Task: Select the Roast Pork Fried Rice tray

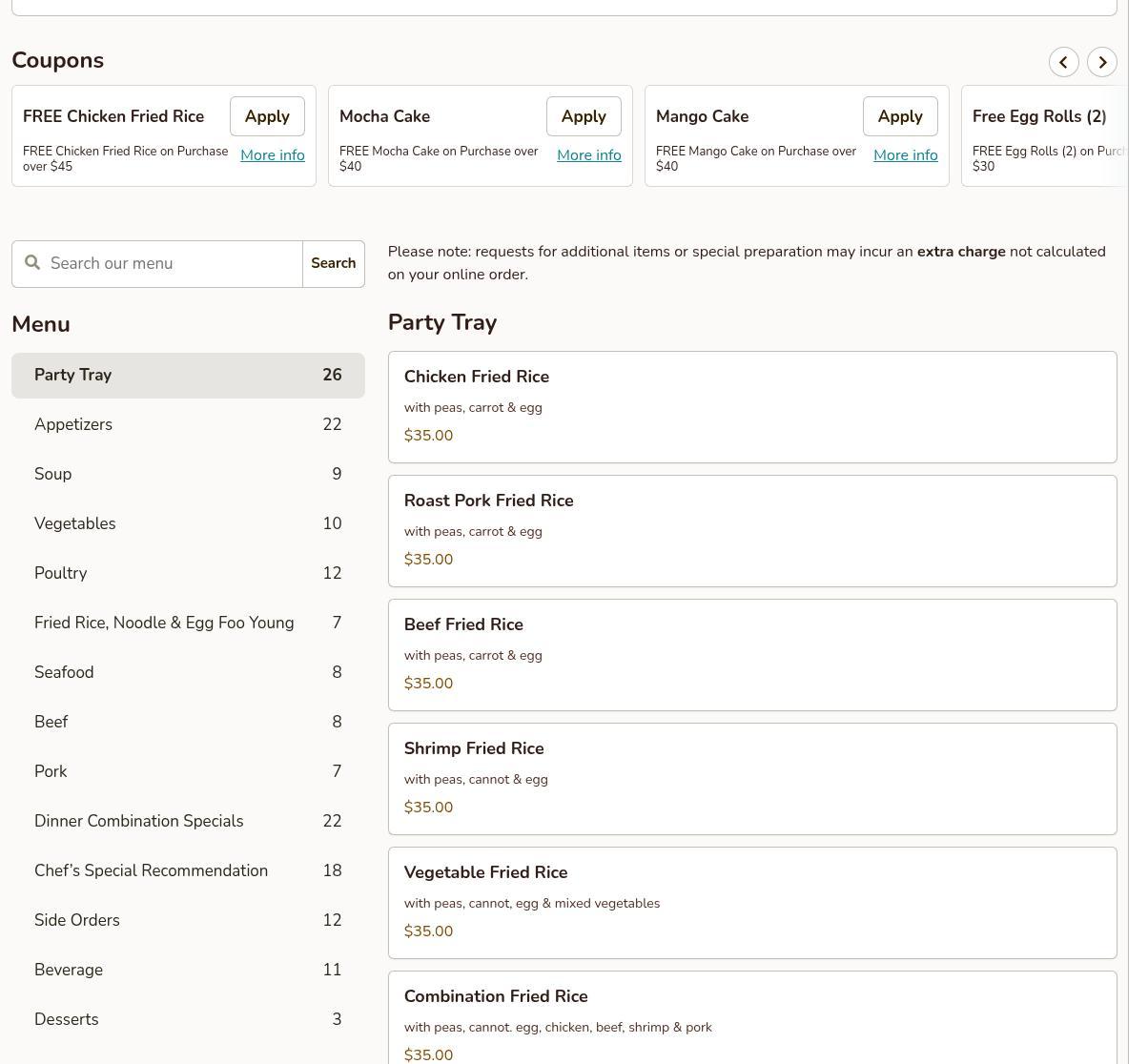Action: click(751, 531)
